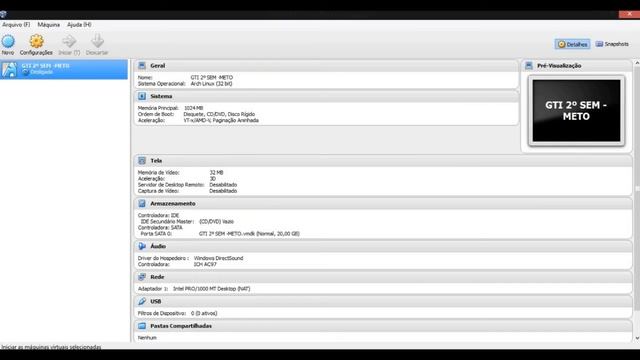Click the Pré-Visualização header title

coord(559,66)
